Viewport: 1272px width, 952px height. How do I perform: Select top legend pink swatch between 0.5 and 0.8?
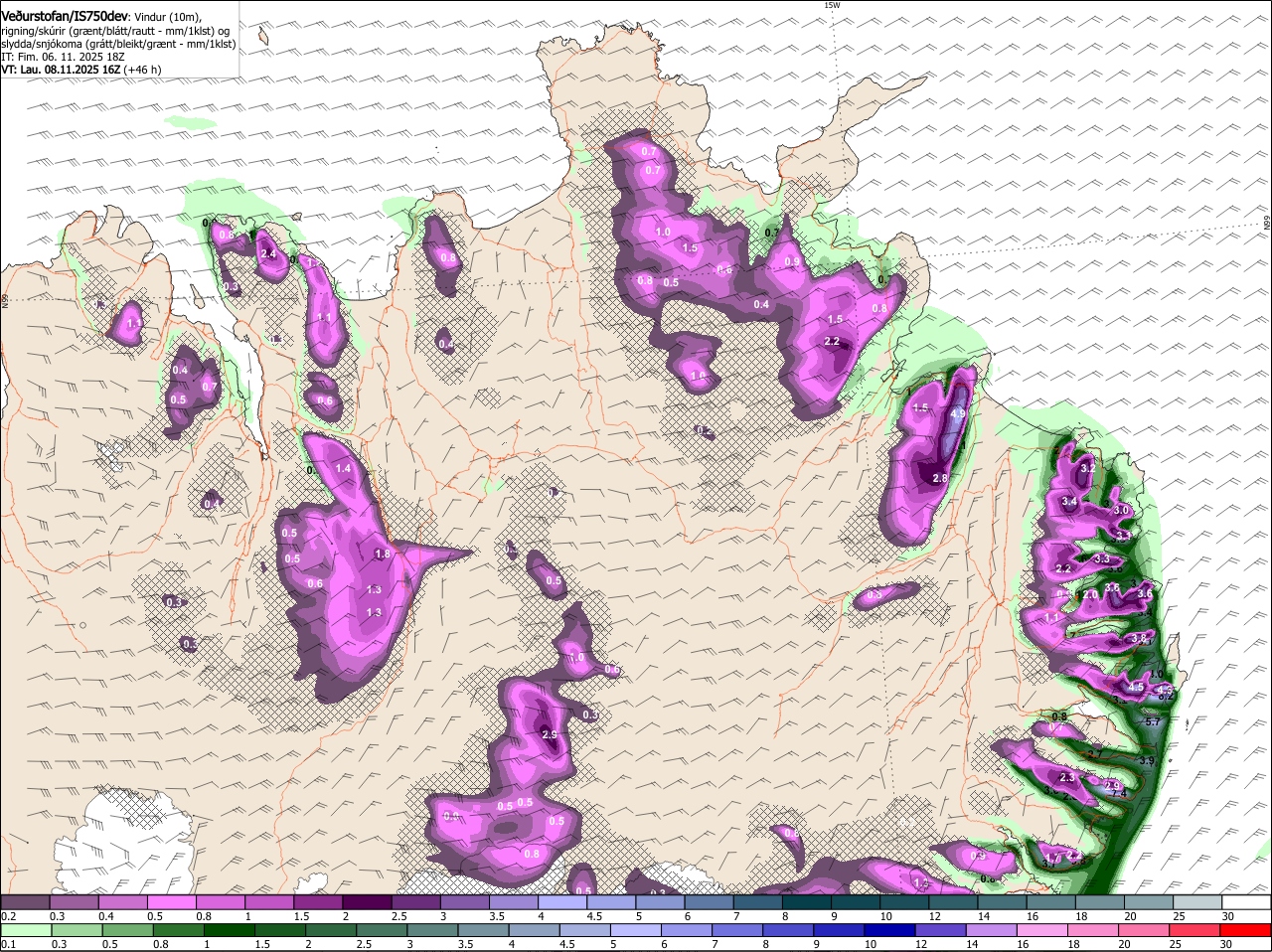(174, 902)
